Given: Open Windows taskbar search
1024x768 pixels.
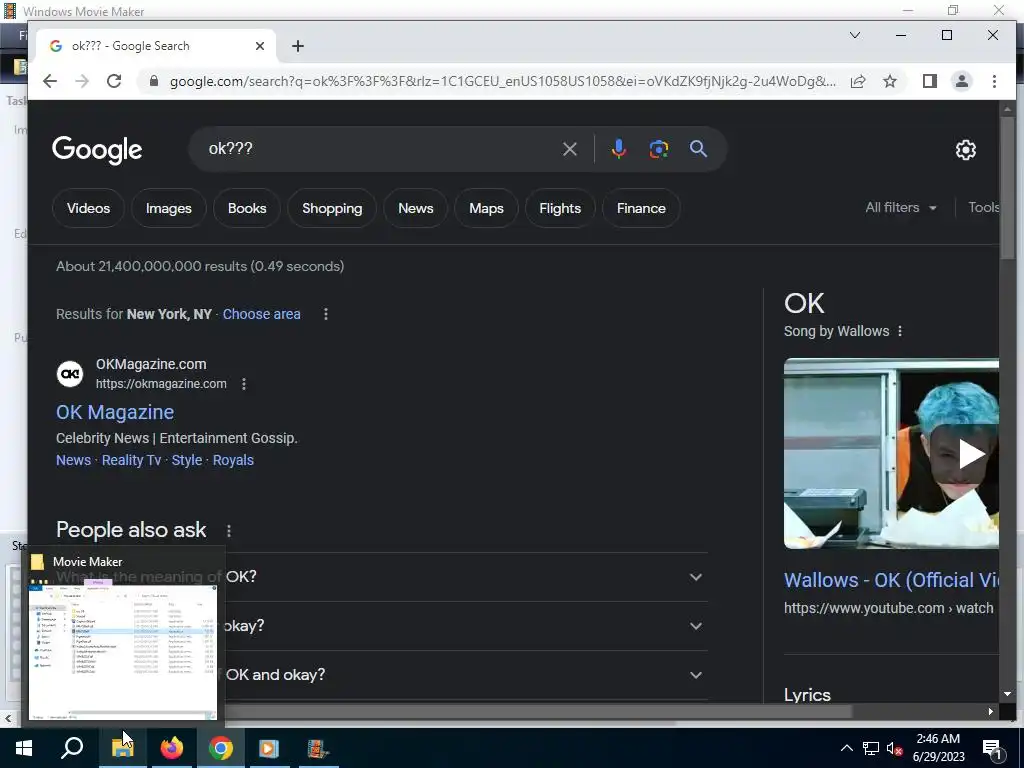Looking at the screenshot, I should click(x=72, y=748).
